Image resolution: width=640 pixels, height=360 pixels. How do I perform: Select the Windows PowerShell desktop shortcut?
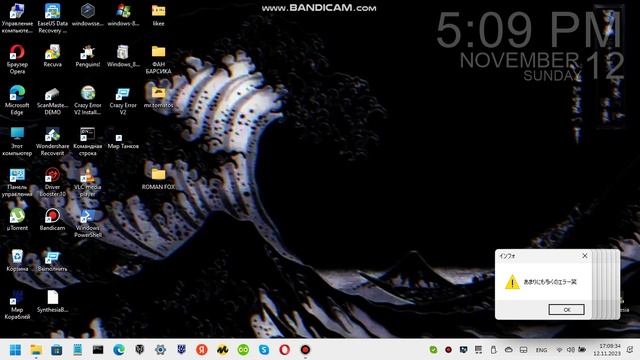(x=88, y=223)
